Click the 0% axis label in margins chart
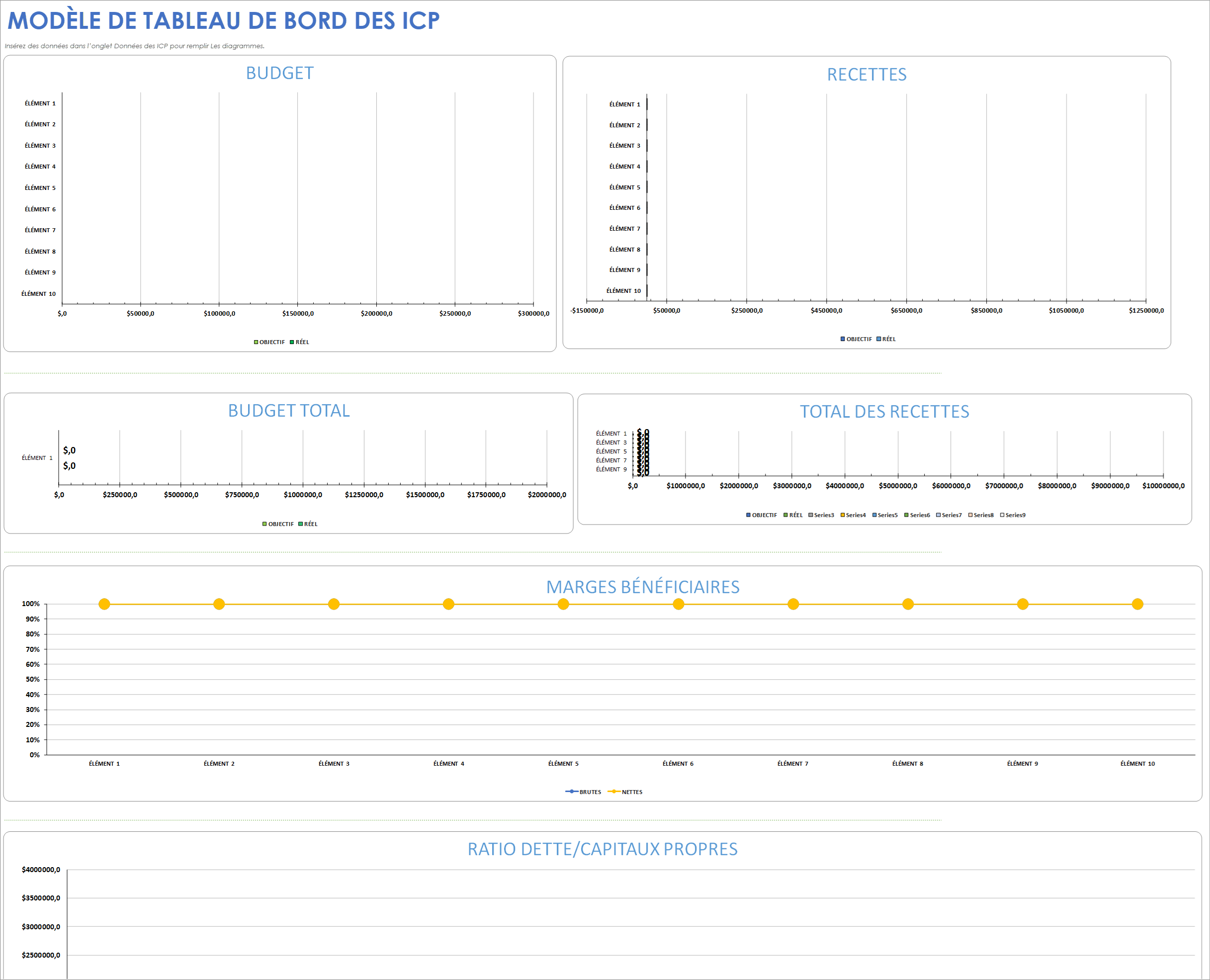The height and width of the screenshot is (980, 1210). [34, 755]
